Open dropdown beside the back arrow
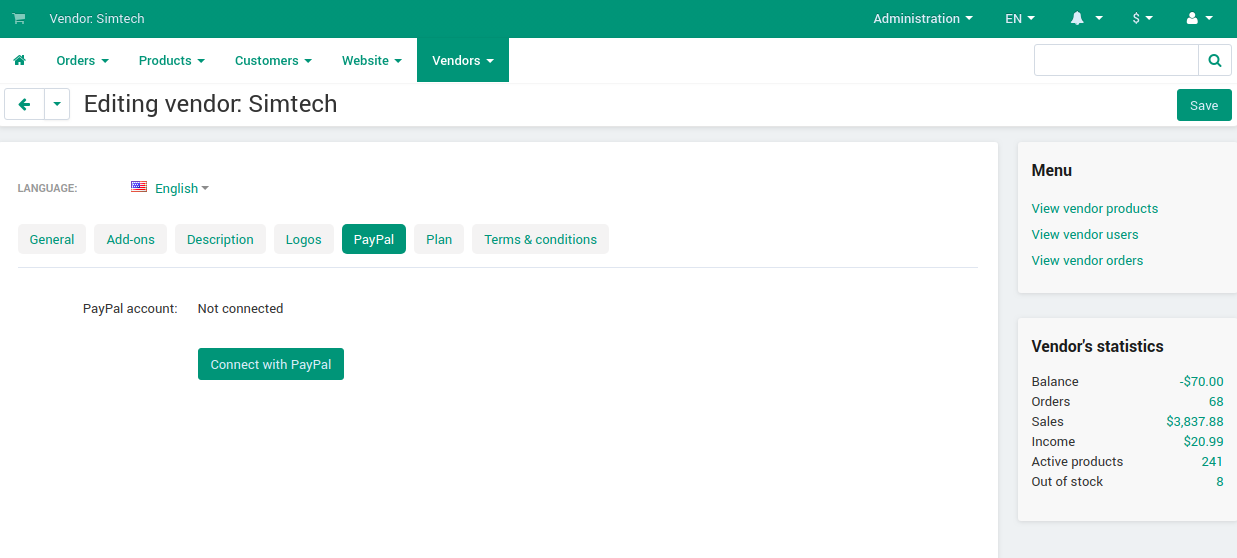Image resolution: width=1237 pixels, height=558 pixels. click(x=57, y=104)
